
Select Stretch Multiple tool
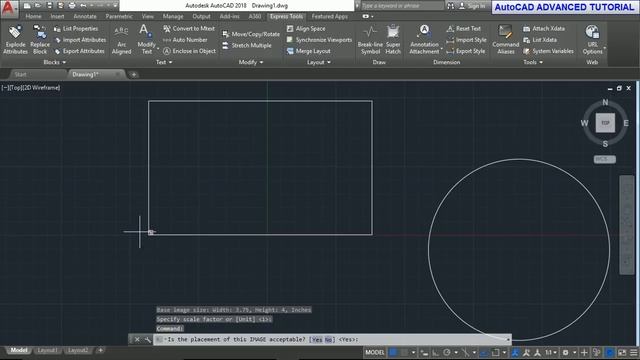247,45
